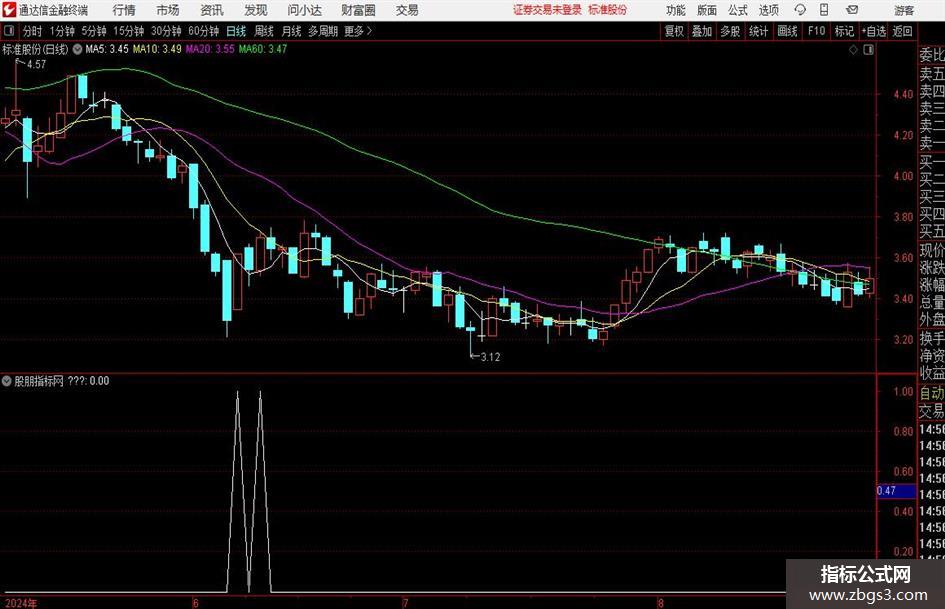The height and width of the screenshot is (609, 945).
Task: Click the 4.57 high price marker
Action: 36,65
